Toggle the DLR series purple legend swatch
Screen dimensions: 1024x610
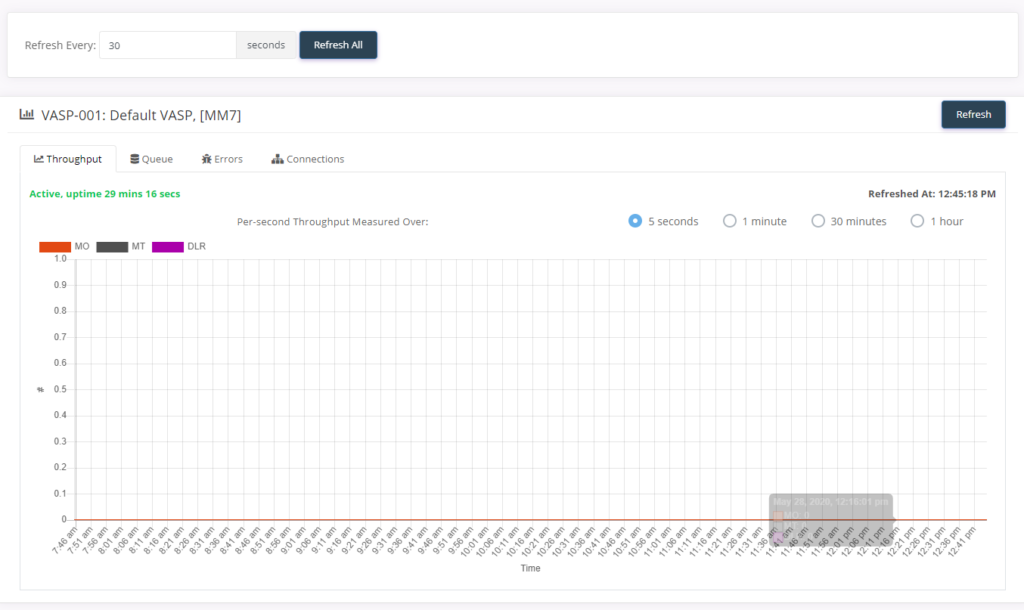[x=168, y=246]
